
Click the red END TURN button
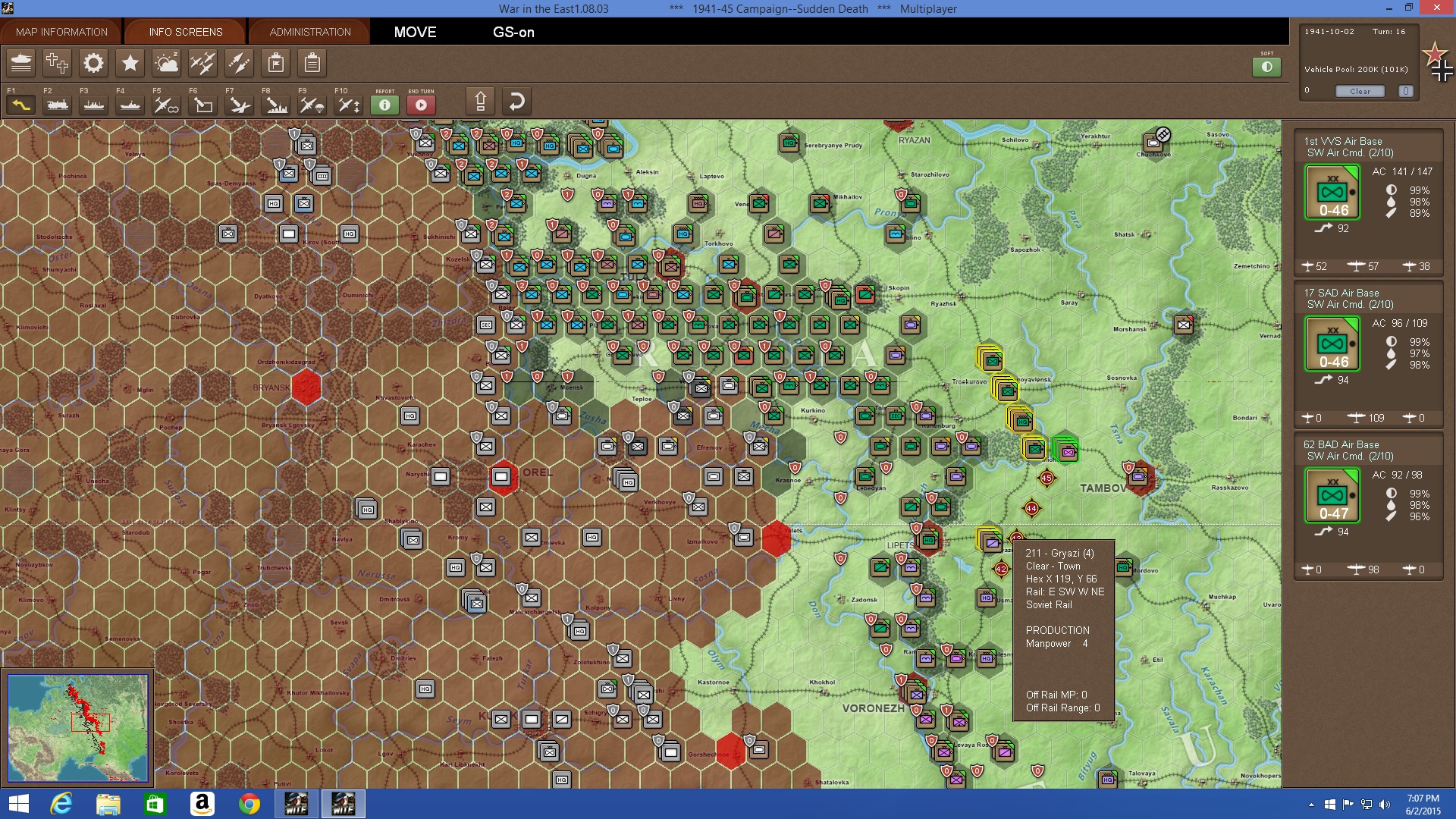(x=421, y=105)
